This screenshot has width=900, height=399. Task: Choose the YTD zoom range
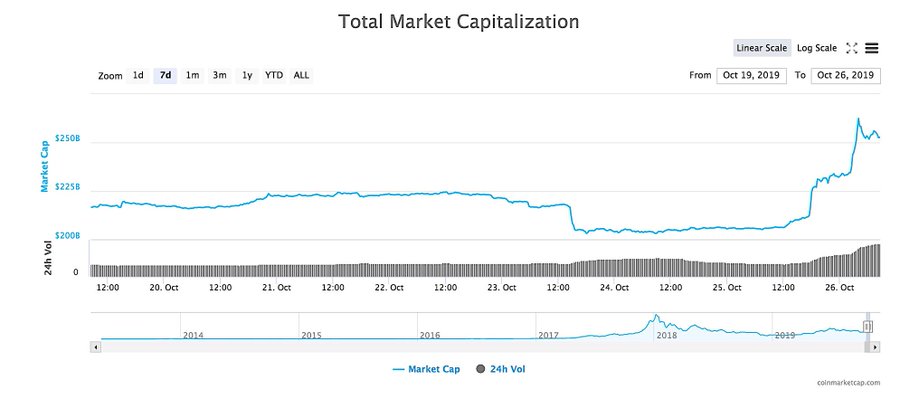pos(274,75)
